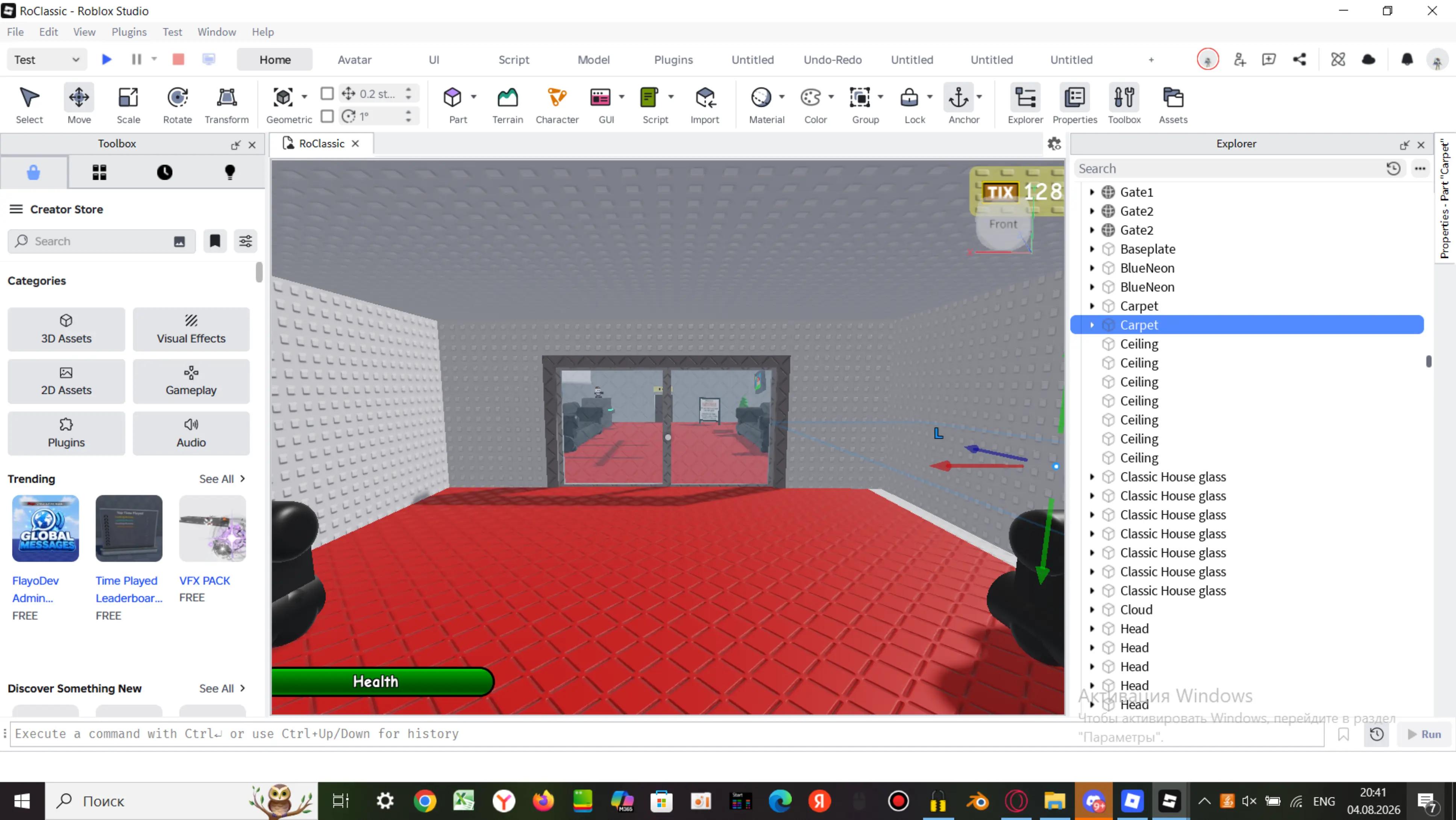1456x820 pixels.
Task: Enable the rotation snapping checkbox
Action: (327, 116)
